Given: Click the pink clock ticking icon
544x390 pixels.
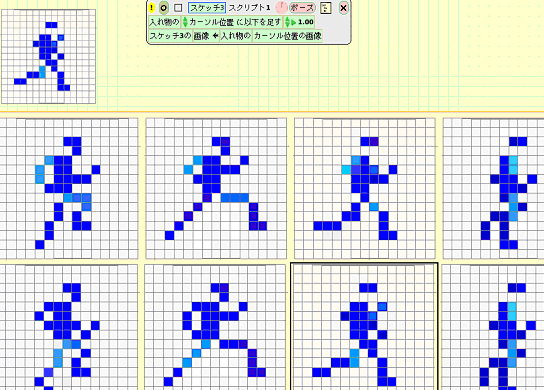Looking at the screenshot, I should (x=281, y=7).
